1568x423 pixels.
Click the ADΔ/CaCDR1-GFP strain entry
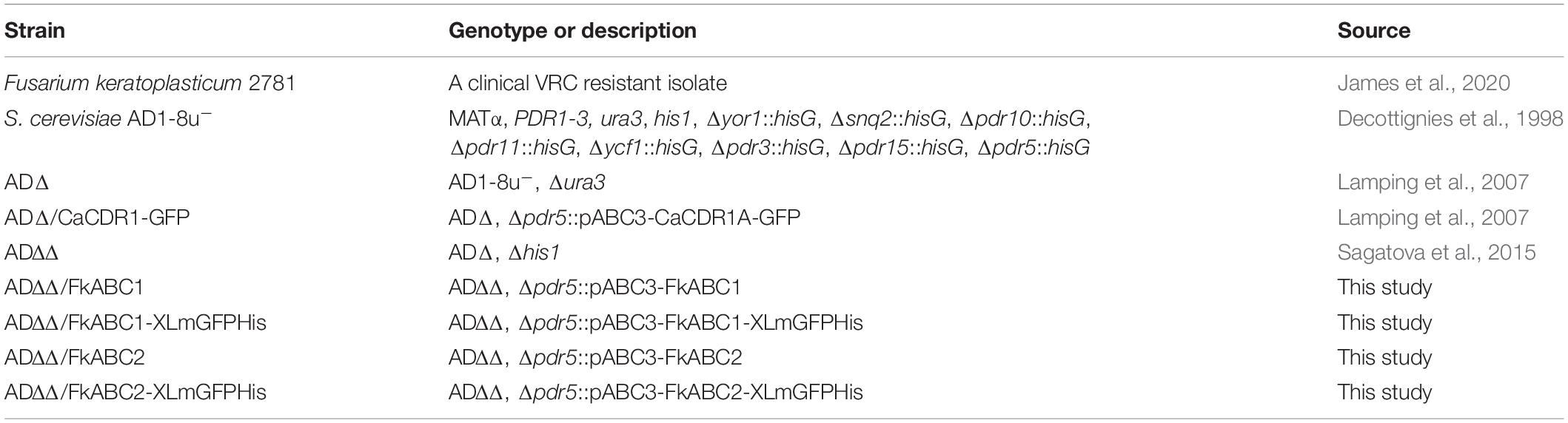pos(97,217)
